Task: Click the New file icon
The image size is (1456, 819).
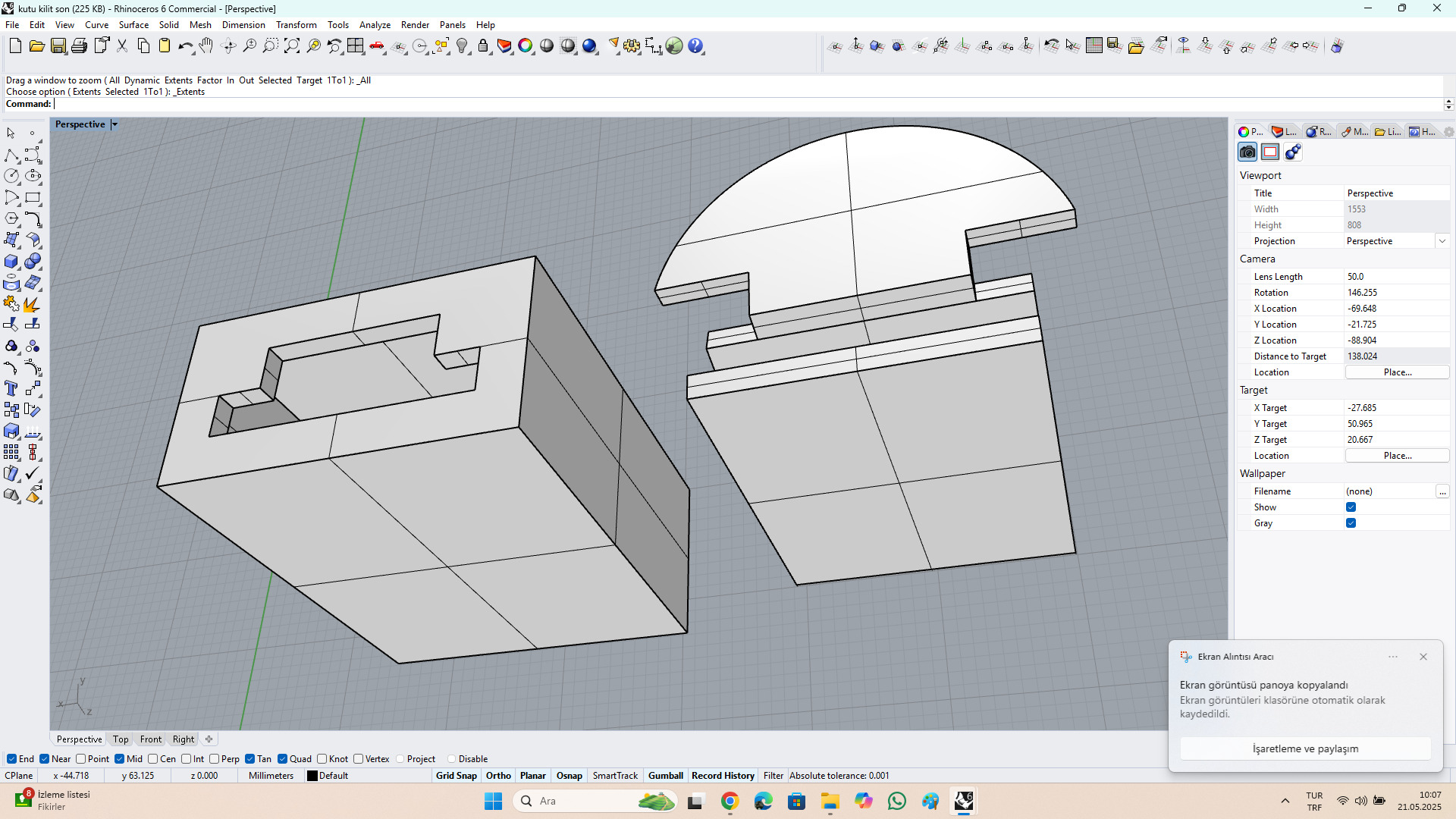Action: click(15, 46)
